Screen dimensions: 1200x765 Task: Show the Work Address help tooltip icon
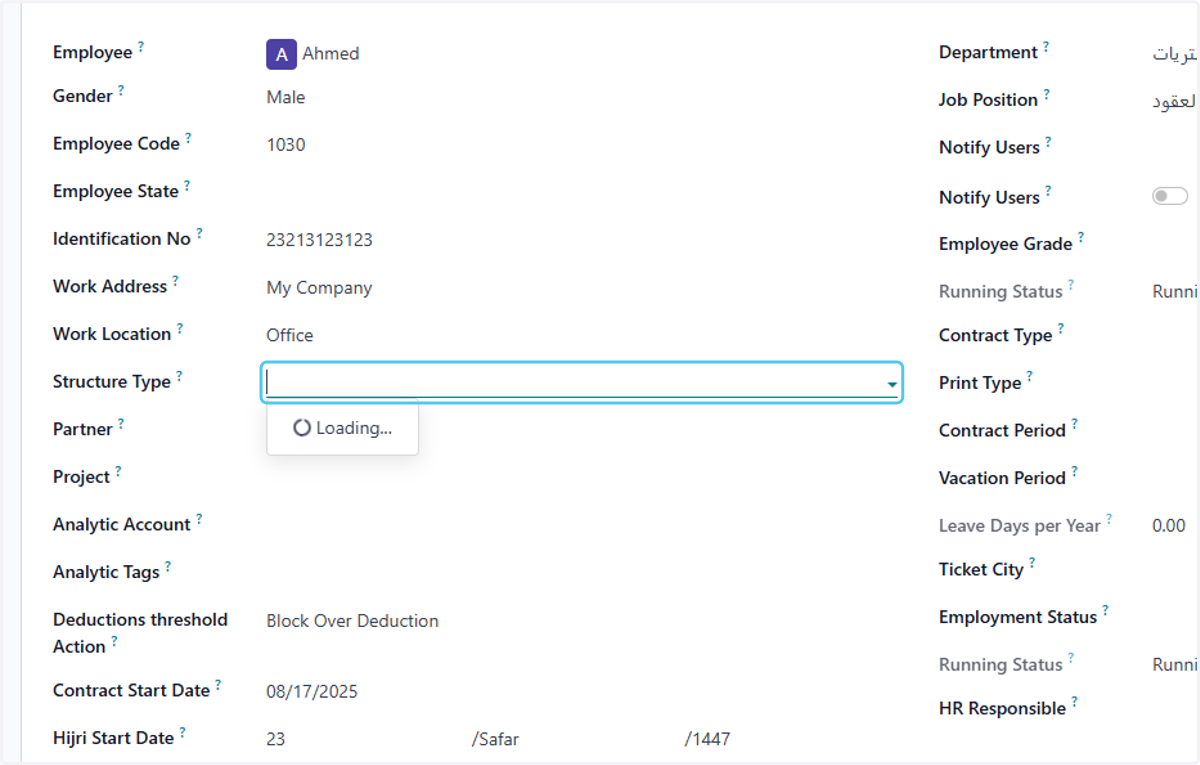click(175, 281)
